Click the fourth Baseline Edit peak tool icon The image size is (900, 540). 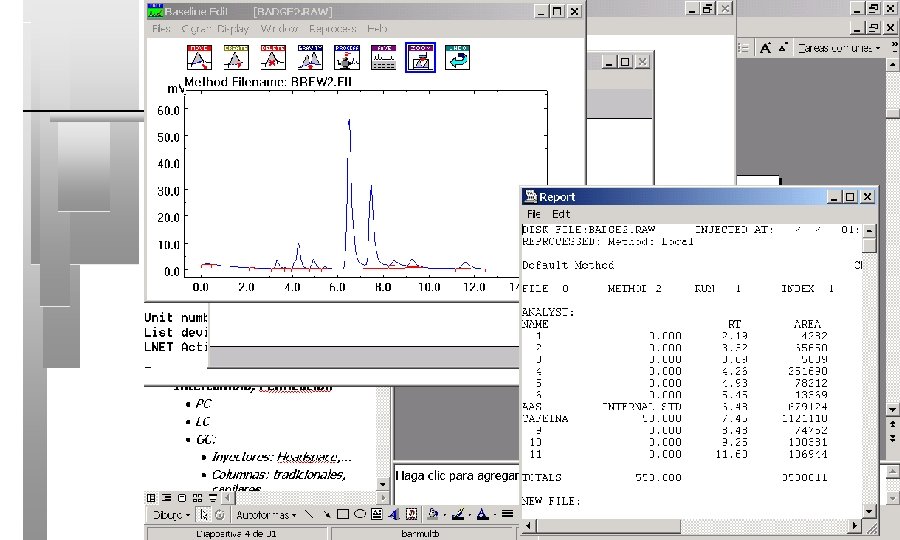pos(310,57)
